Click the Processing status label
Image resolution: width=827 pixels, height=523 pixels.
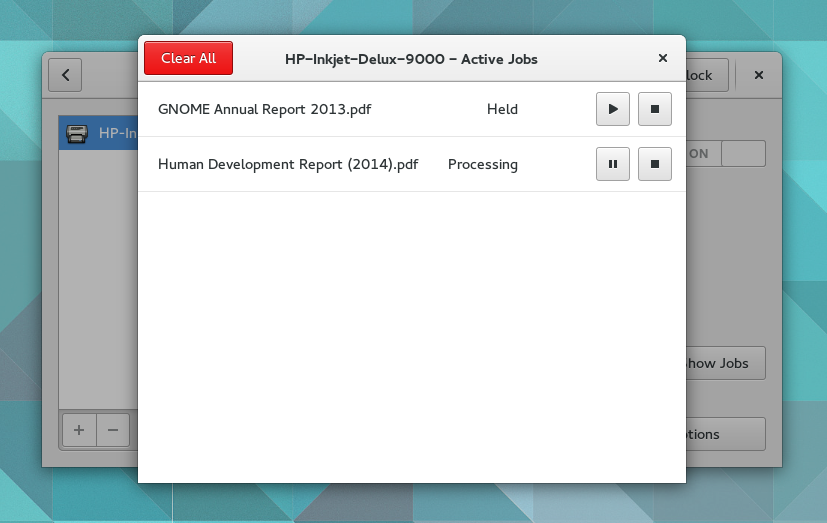point(483,164)
